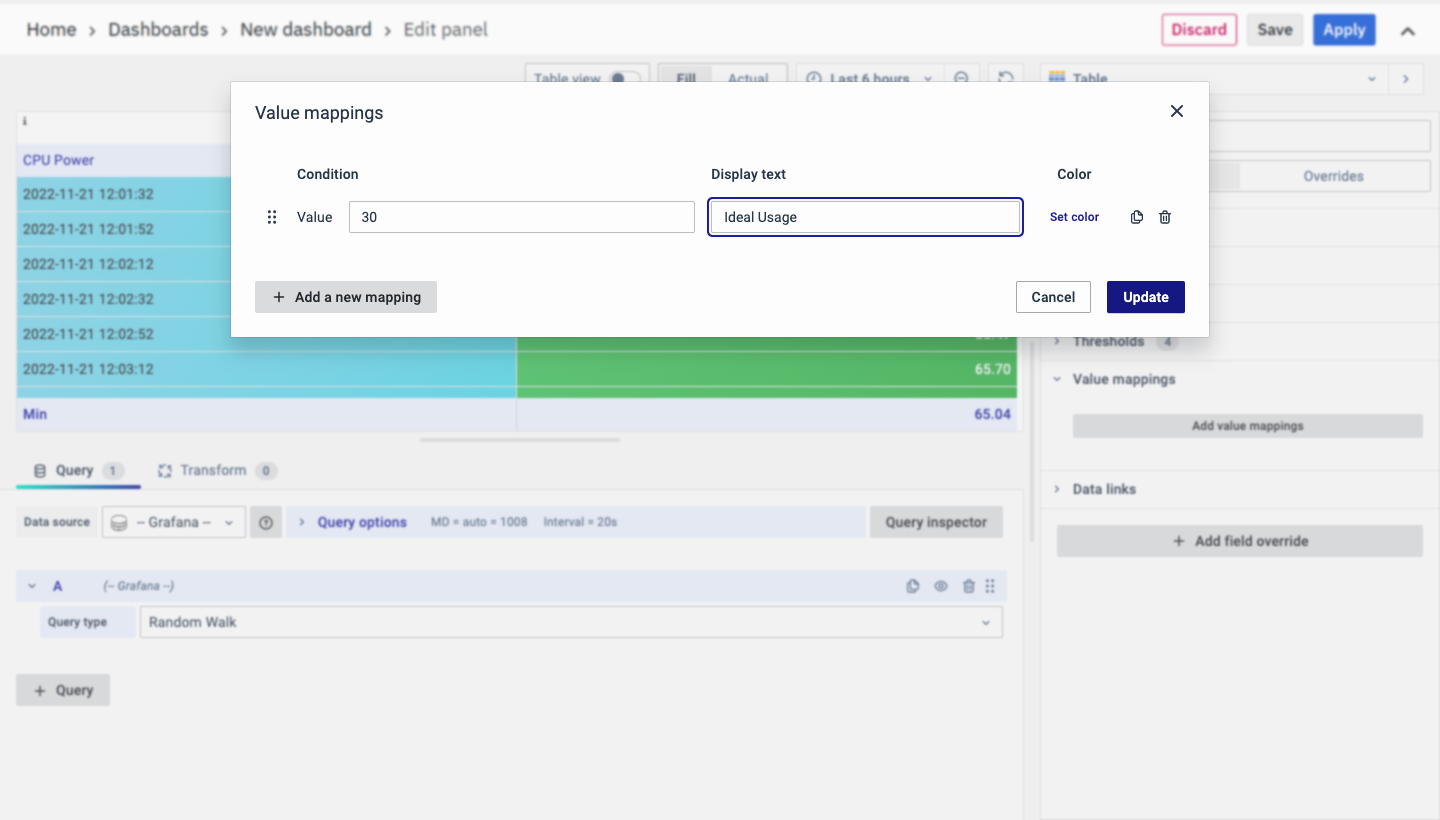Open the Grafana data source dropdown

(174, 522)
